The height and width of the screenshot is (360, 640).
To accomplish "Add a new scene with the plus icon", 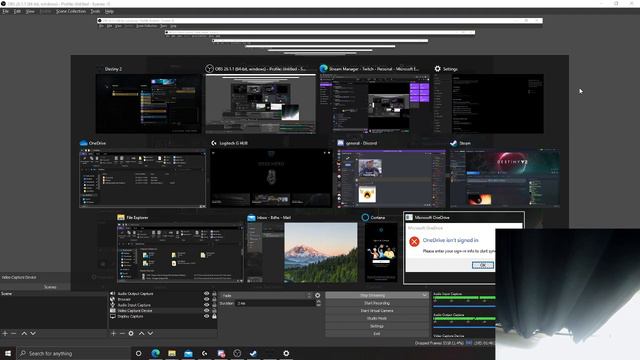I will click(x=5, y=333).
